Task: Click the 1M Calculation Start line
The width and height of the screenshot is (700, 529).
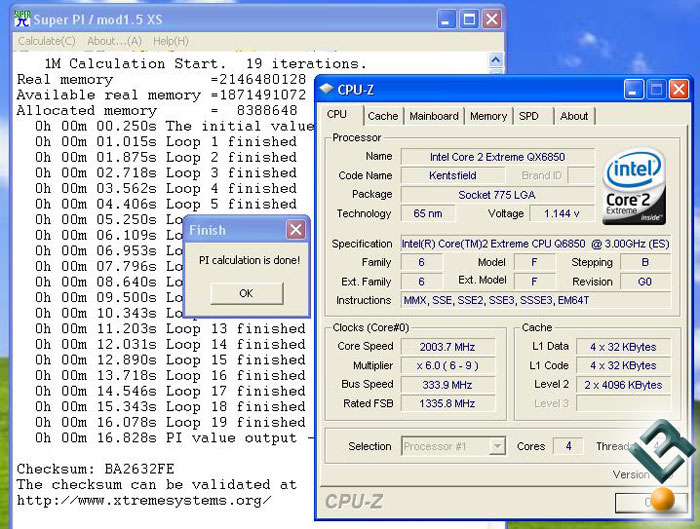Action: (x=205, y=63)
